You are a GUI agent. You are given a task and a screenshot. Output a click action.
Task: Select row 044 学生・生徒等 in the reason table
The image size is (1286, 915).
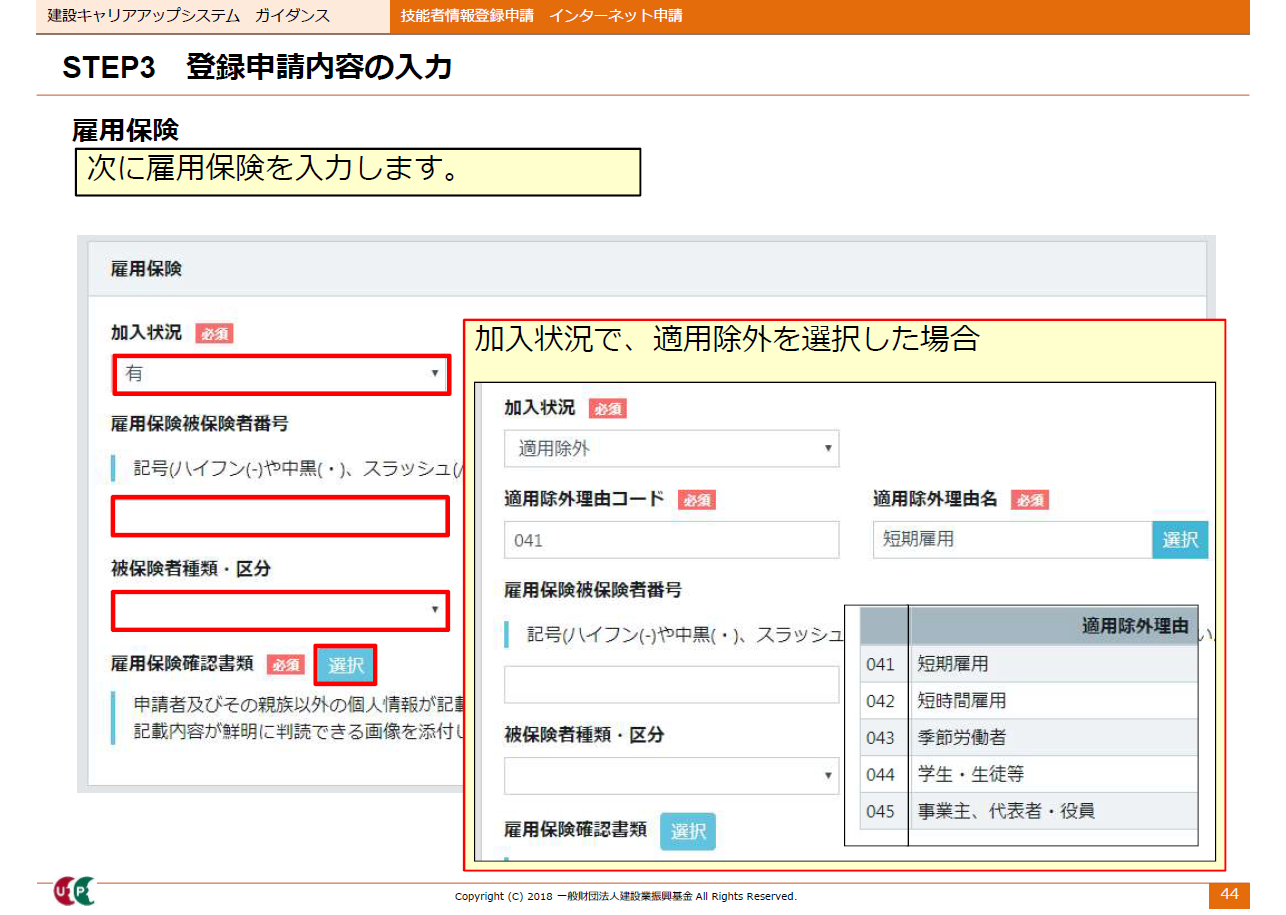[x=1029, y=774]
